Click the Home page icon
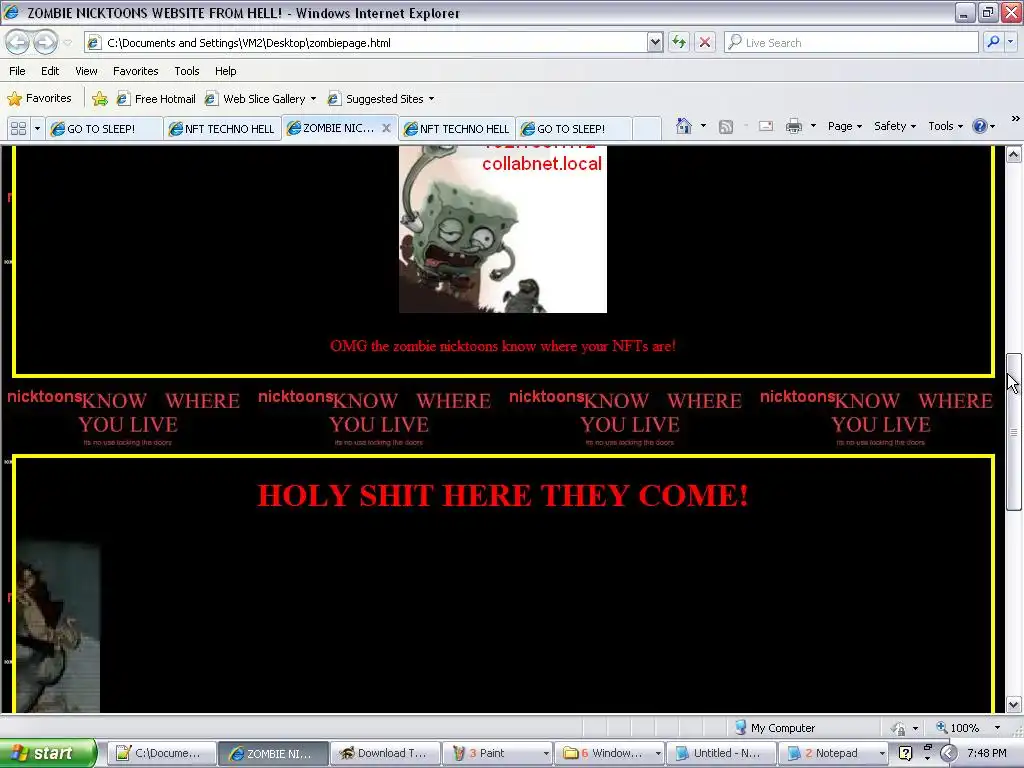The width and height of the screenshot is (1024, 768). pyautogui.click(x=684, y=126)
